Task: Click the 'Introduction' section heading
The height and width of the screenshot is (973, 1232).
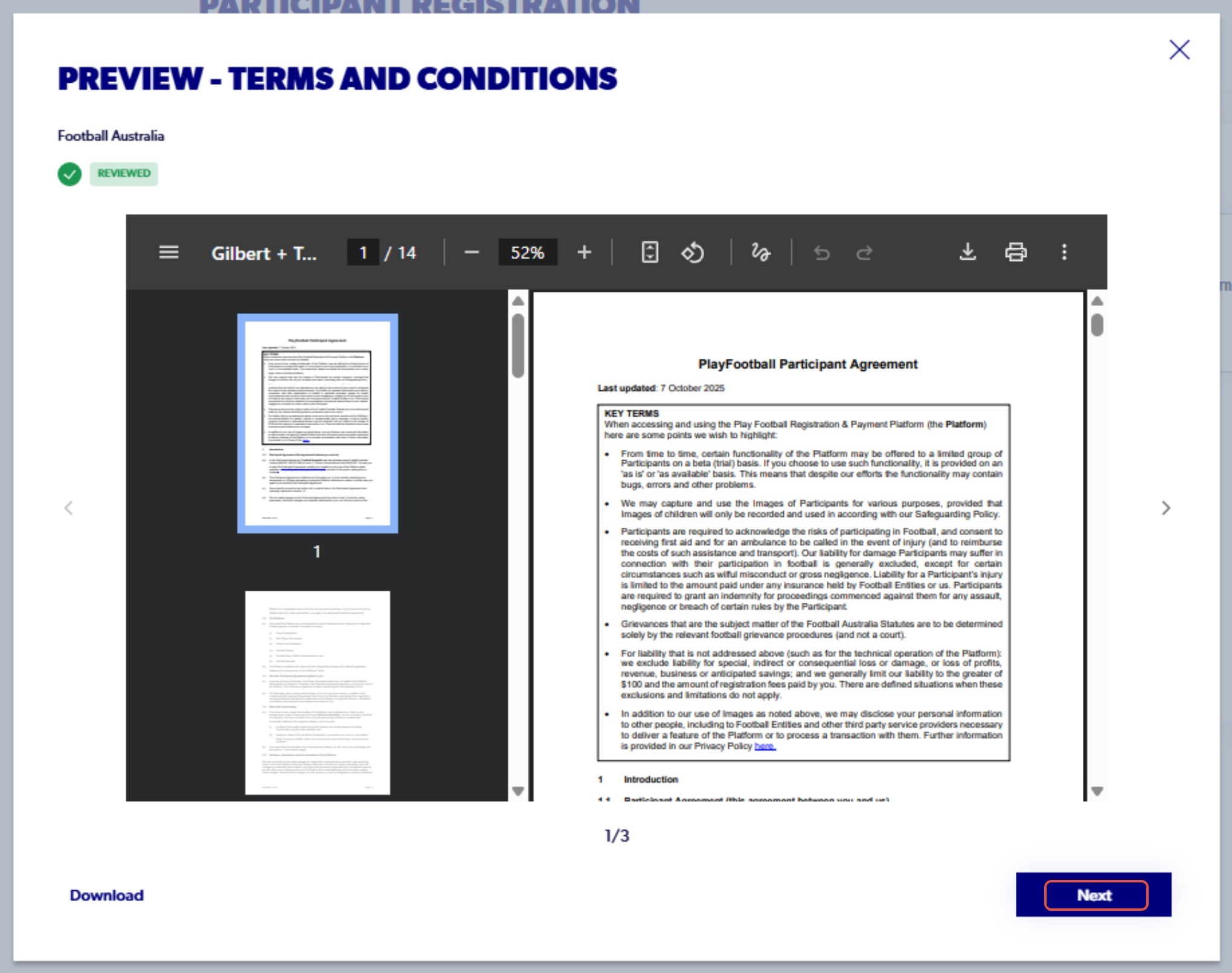Action: point(650,780)
